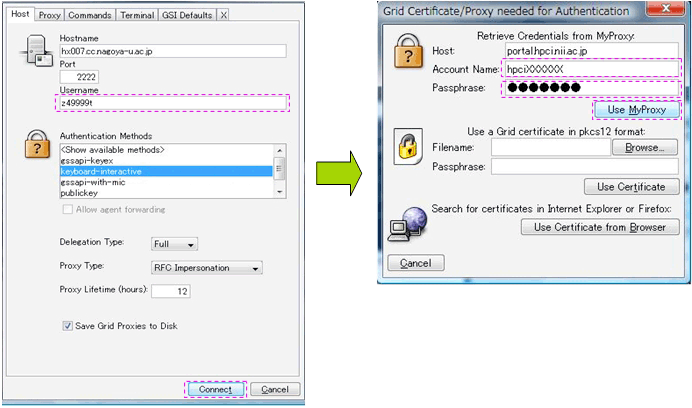Open the Delegation Type dropdown
This screenshot has height=408, width=692.
[x=175, y=244]
